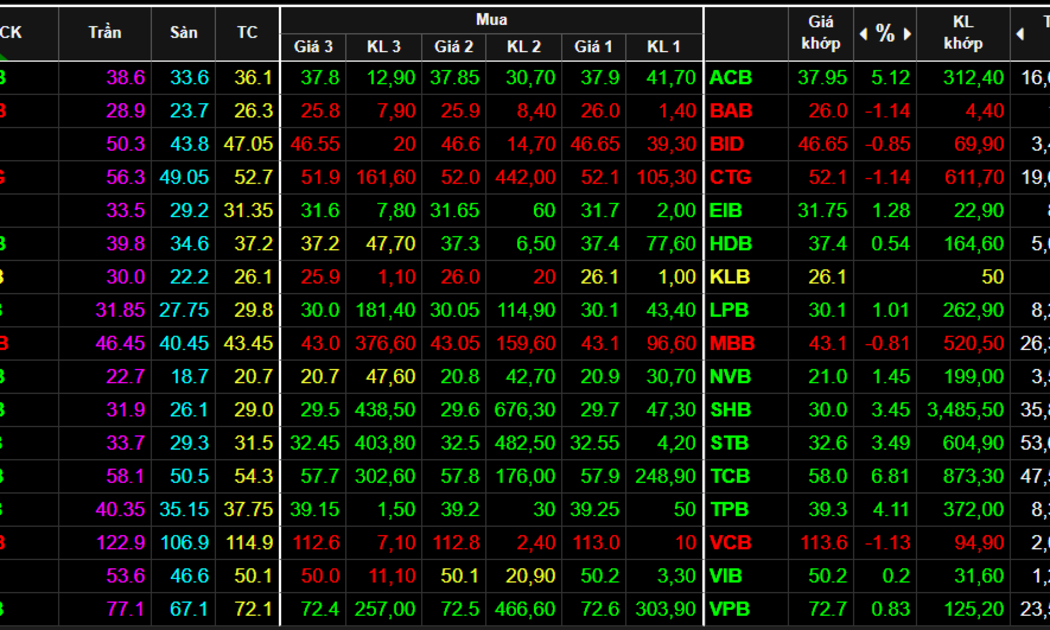Click HDB KL 3 value 47,70
The height and width of the screenshot is (630, 1050).
390,244
